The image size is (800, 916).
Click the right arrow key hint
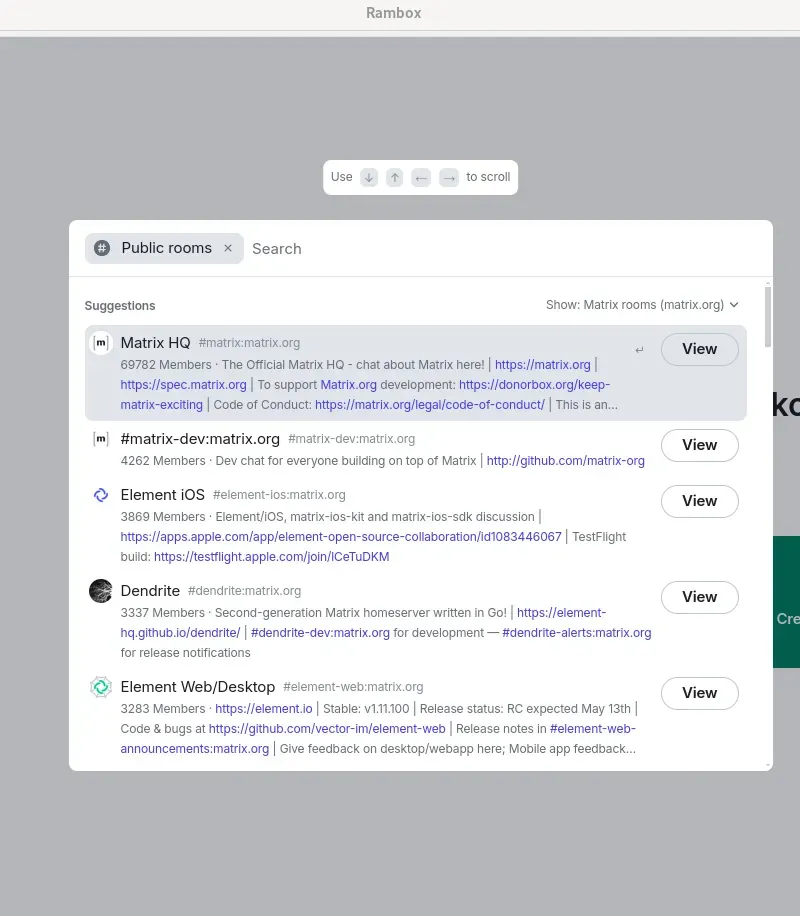pyautogui.click(x=449, y=177)
